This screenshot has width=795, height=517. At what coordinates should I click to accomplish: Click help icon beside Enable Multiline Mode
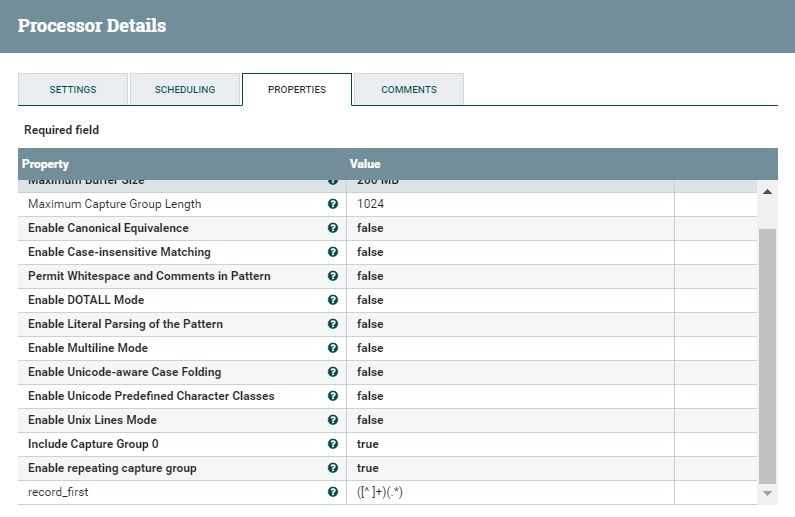click(x=333, y=348)
